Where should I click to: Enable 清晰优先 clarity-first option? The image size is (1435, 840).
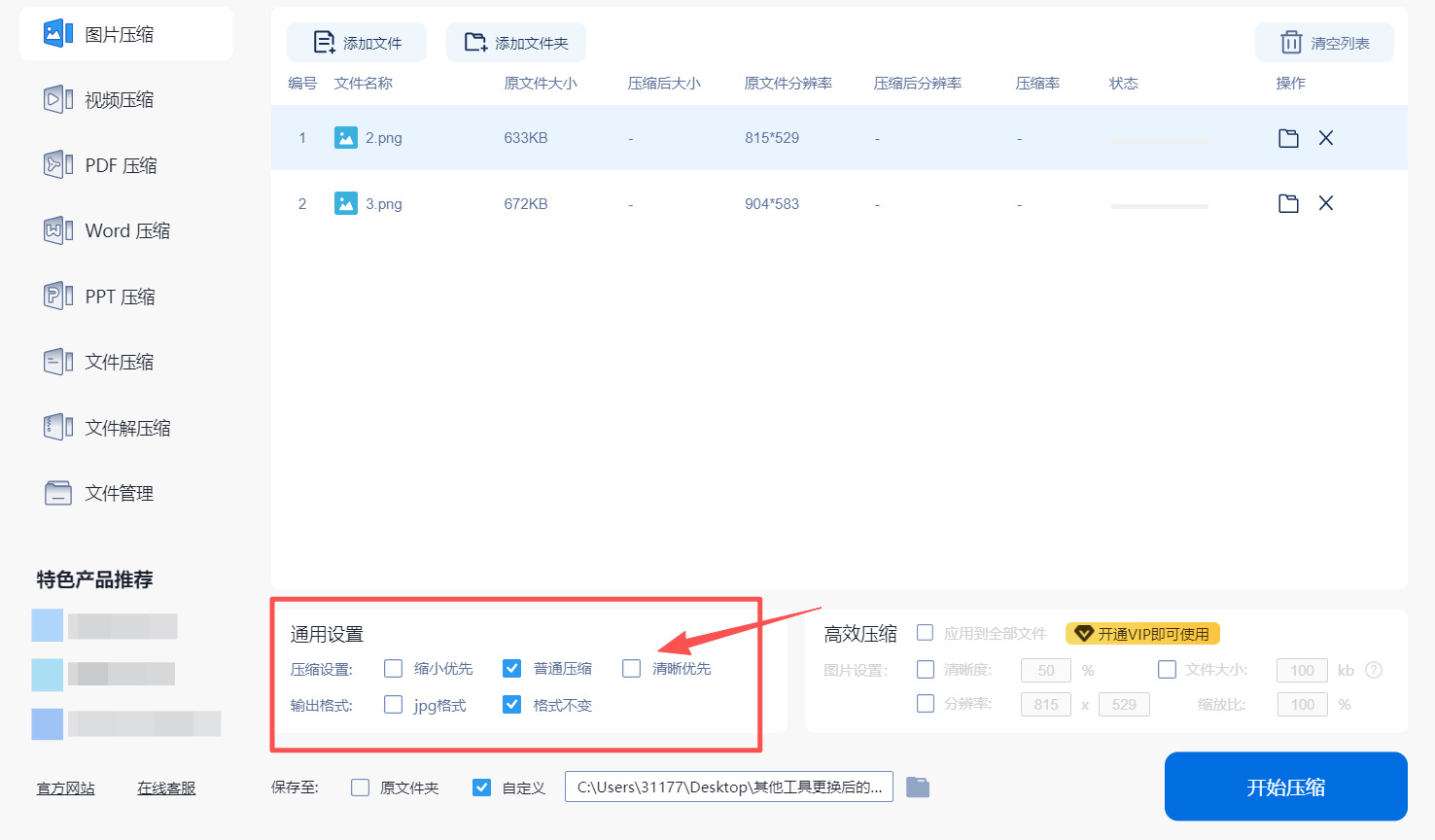(x=632, y=668)
